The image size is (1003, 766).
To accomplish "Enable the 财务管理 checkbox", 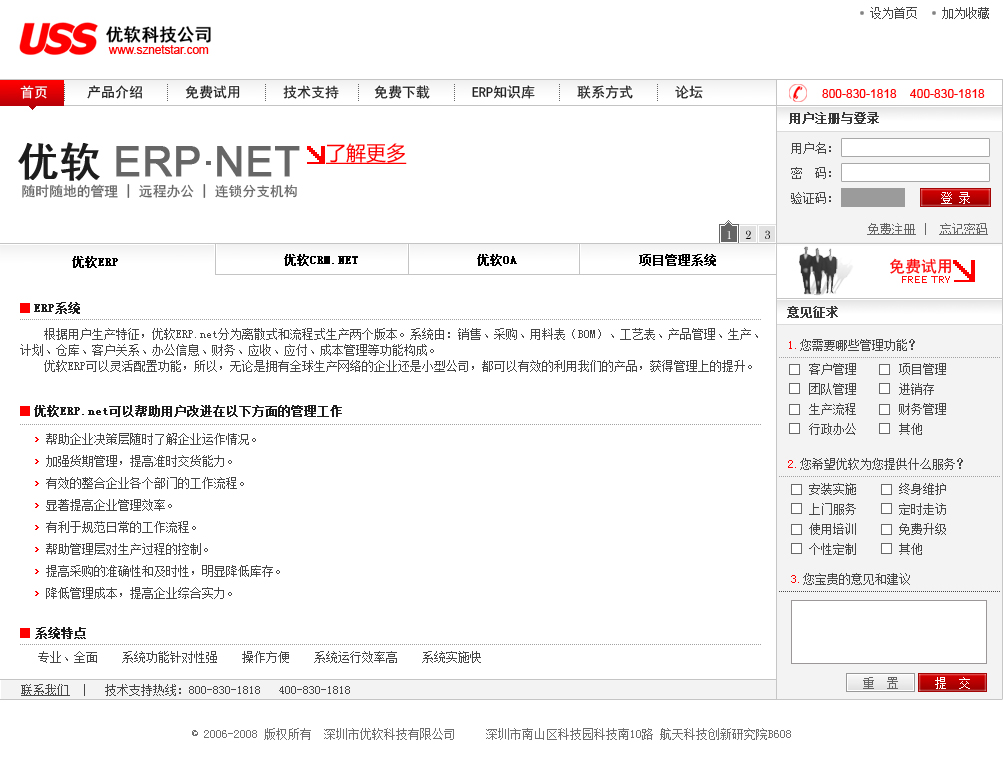I will tap(884, 409).
